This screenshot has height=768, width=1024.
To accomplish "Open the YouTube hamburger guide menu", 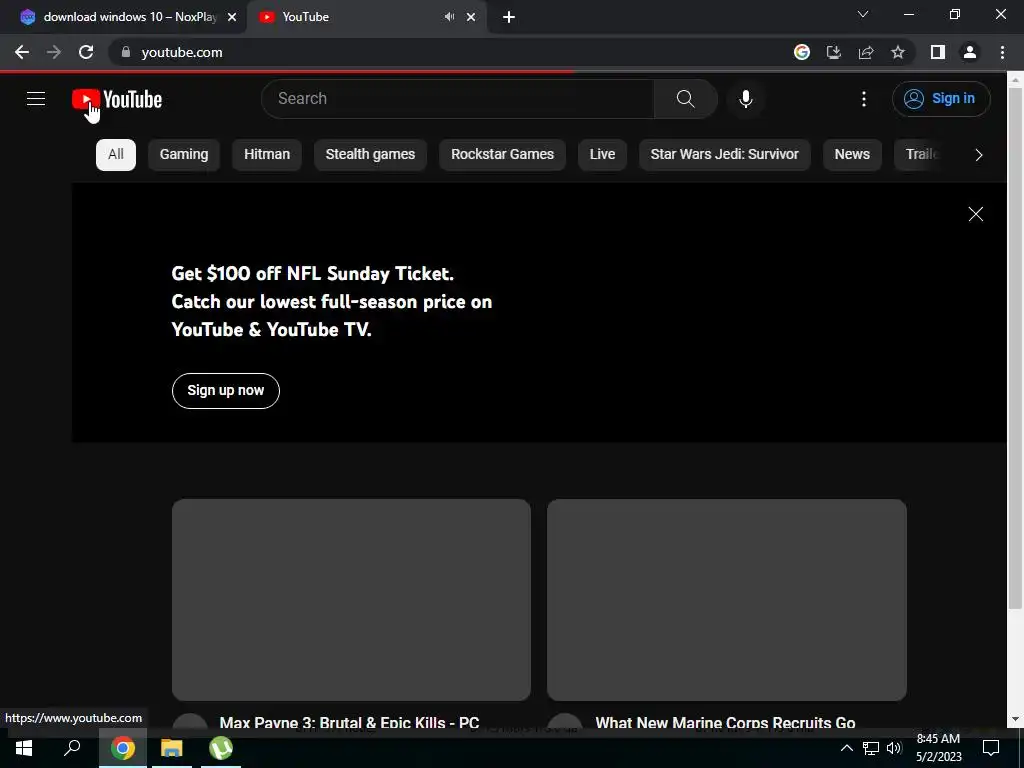I will click(36, 99).
